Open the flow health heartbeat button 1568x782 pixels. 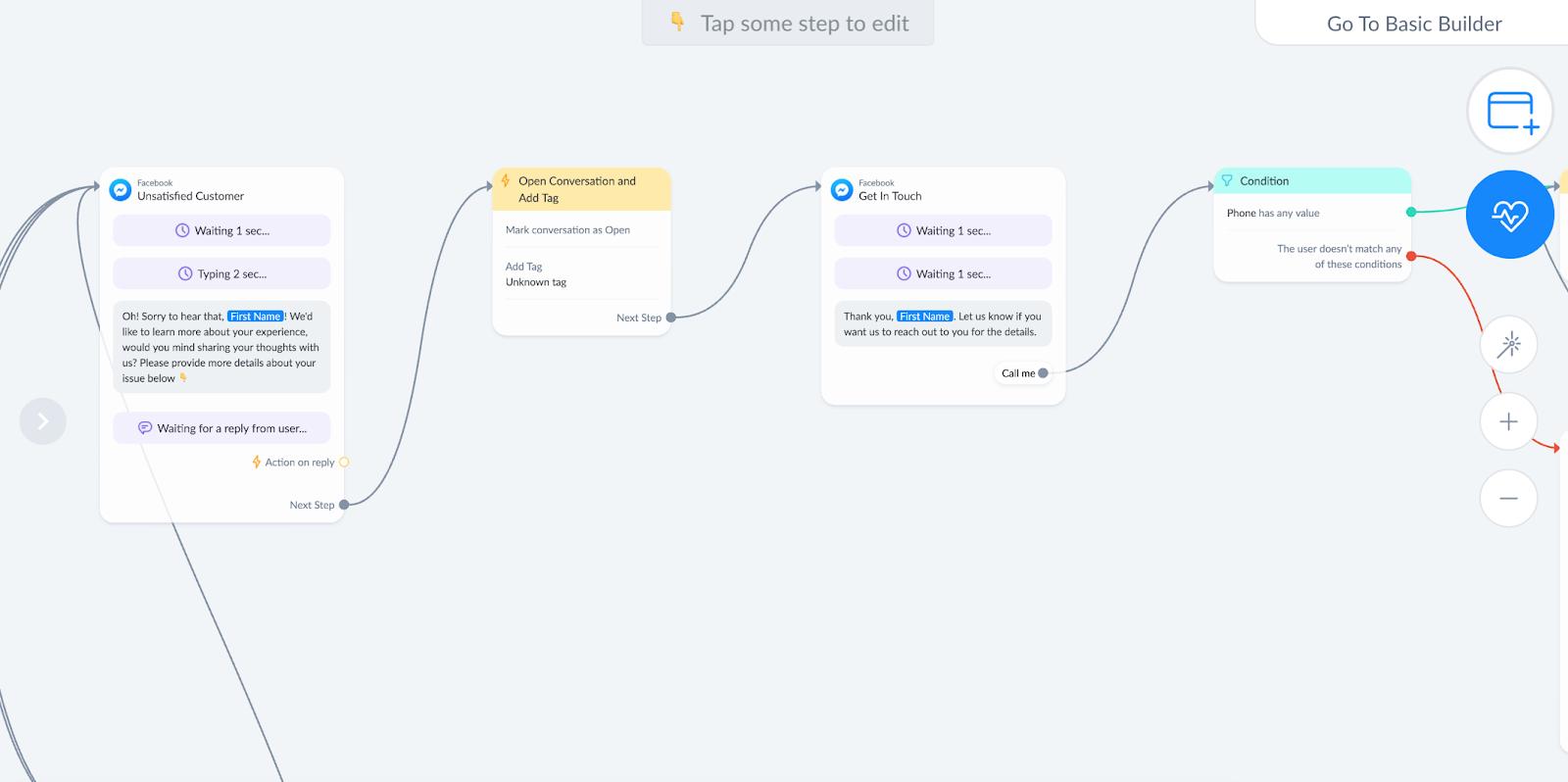coord(1510,215)
